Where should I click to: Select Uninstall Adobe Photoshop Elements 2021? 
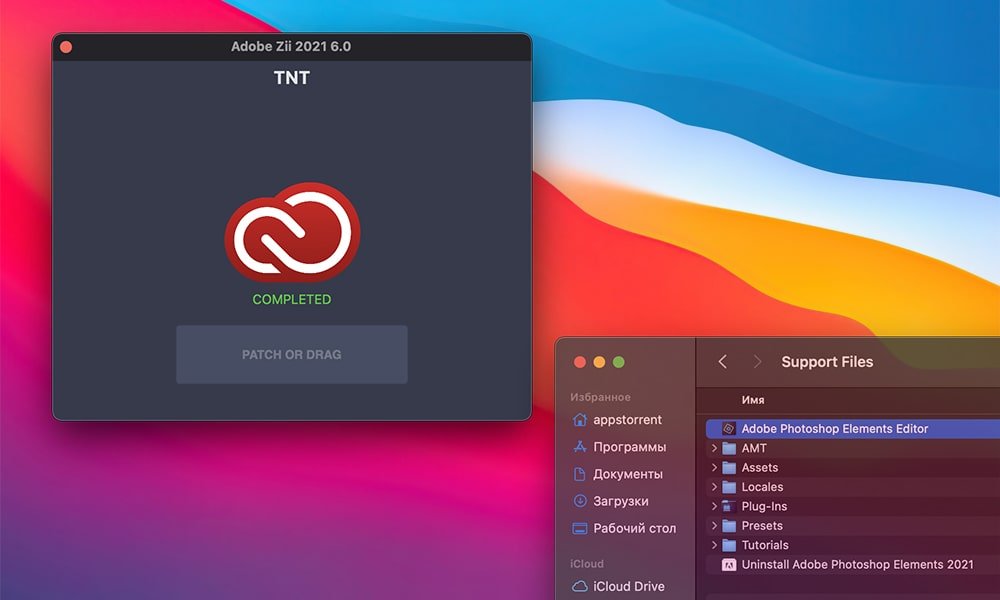click(856, 565)
